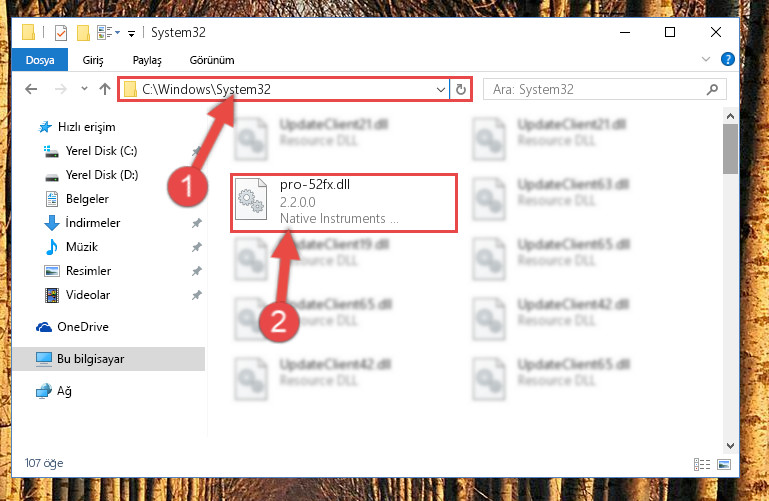
Task: Expand the address bar history dropdown
Action: [440, 89]
